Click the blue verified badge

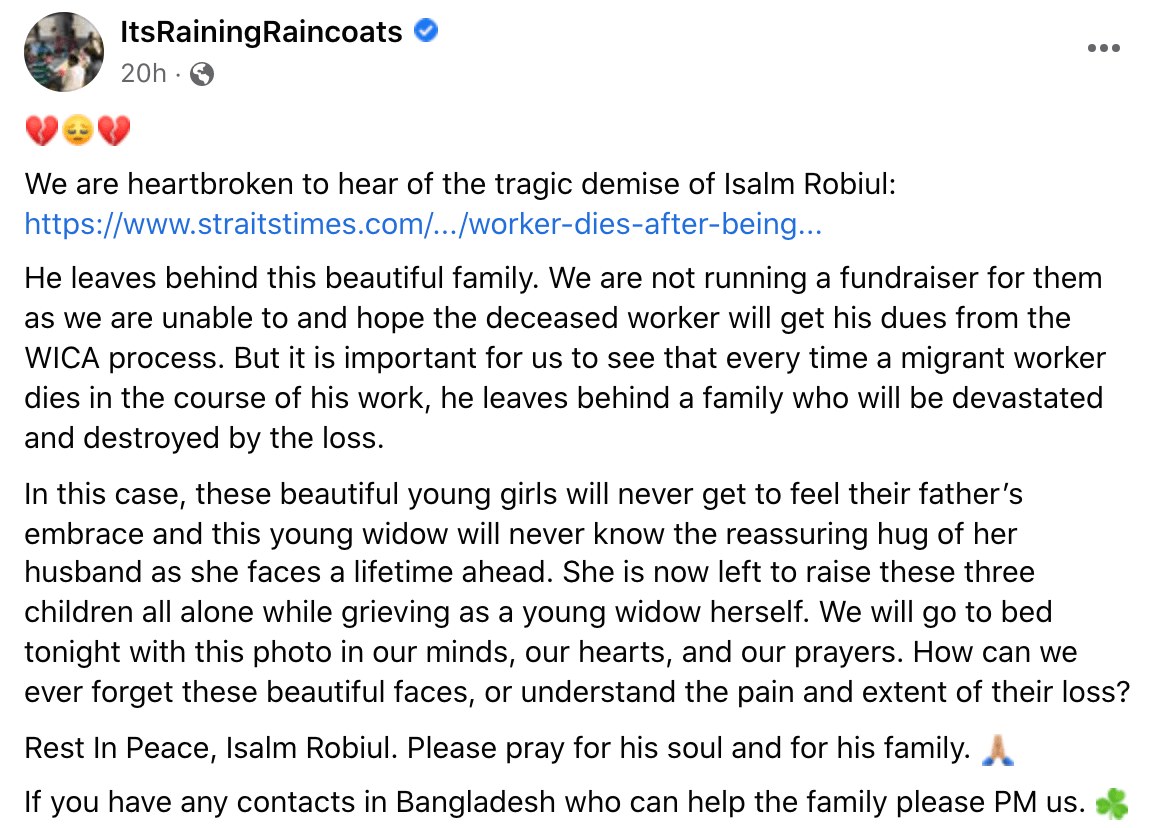[x=426, y=32]
